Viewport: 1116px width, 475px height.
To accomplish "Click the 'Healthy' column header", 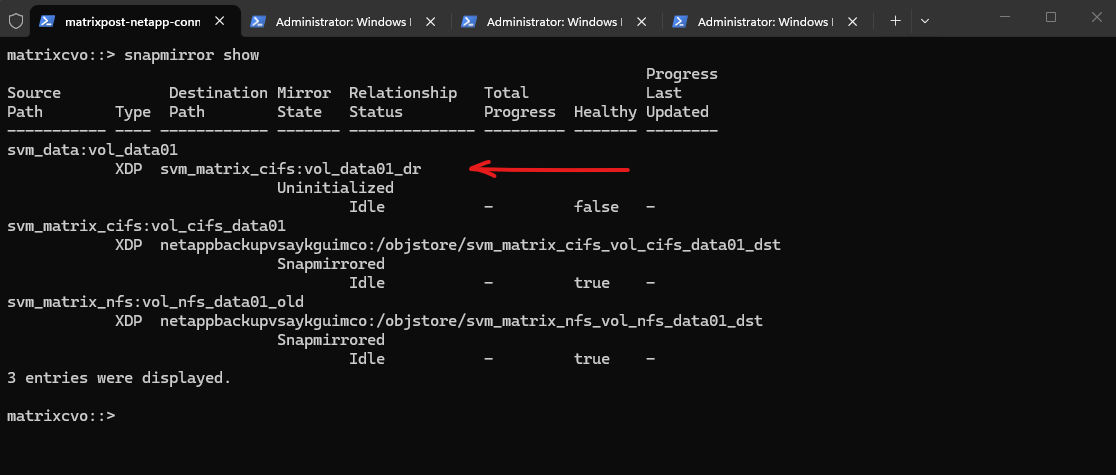I will [605, 112].
